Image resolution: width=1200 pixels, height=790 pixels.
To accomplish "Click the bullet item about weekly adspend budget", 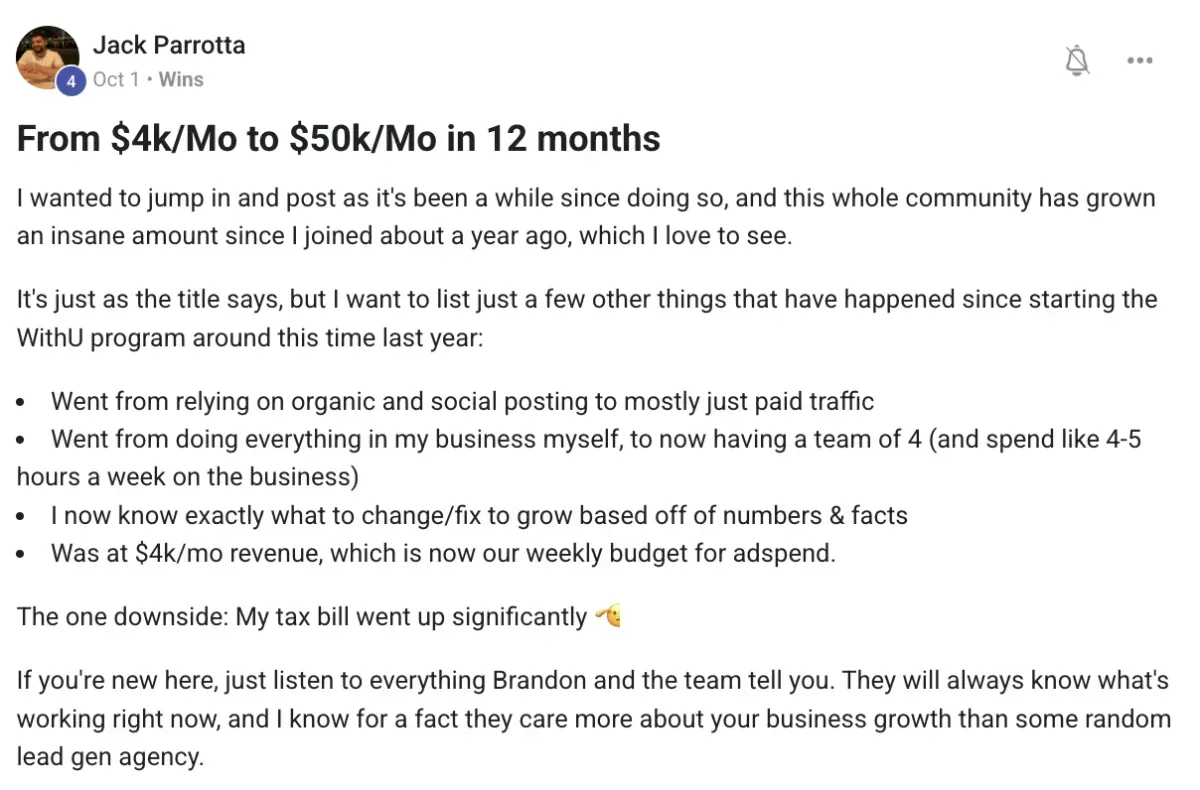I will pos(443,553).
